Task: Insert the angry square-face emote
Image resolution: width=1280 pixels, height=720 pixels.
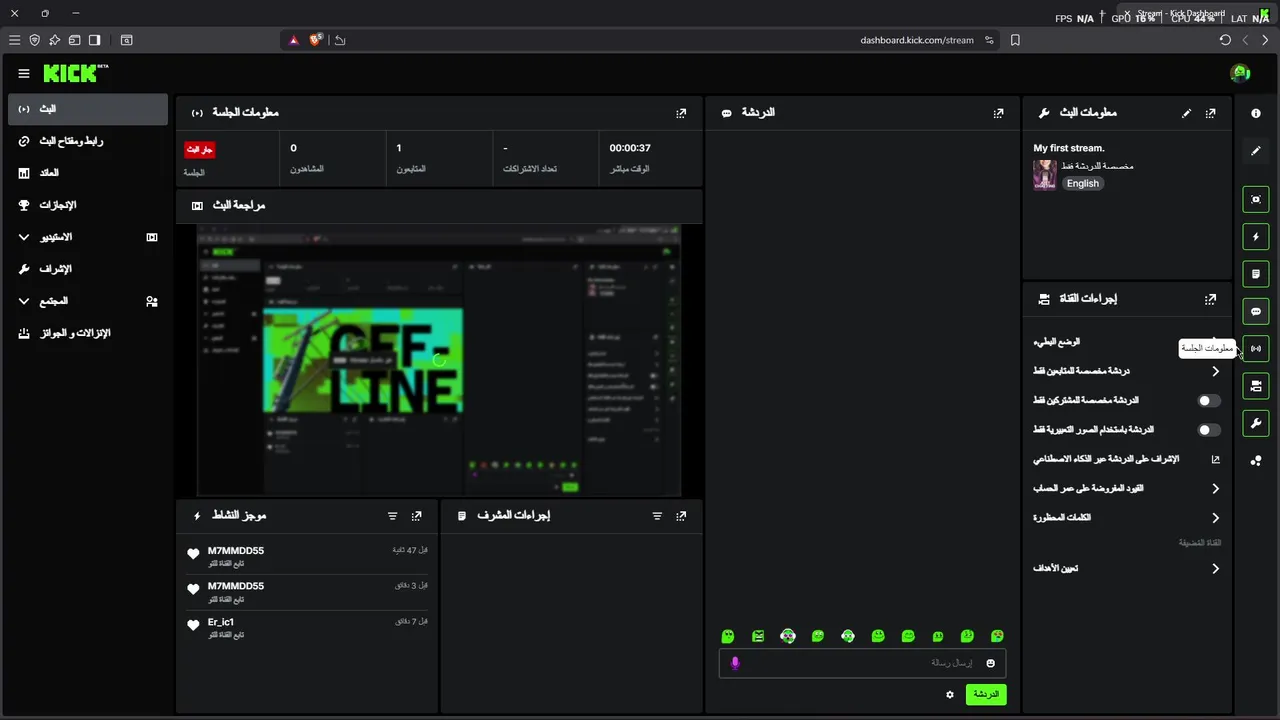Action: pyautogui.click(x=758, y=636)
